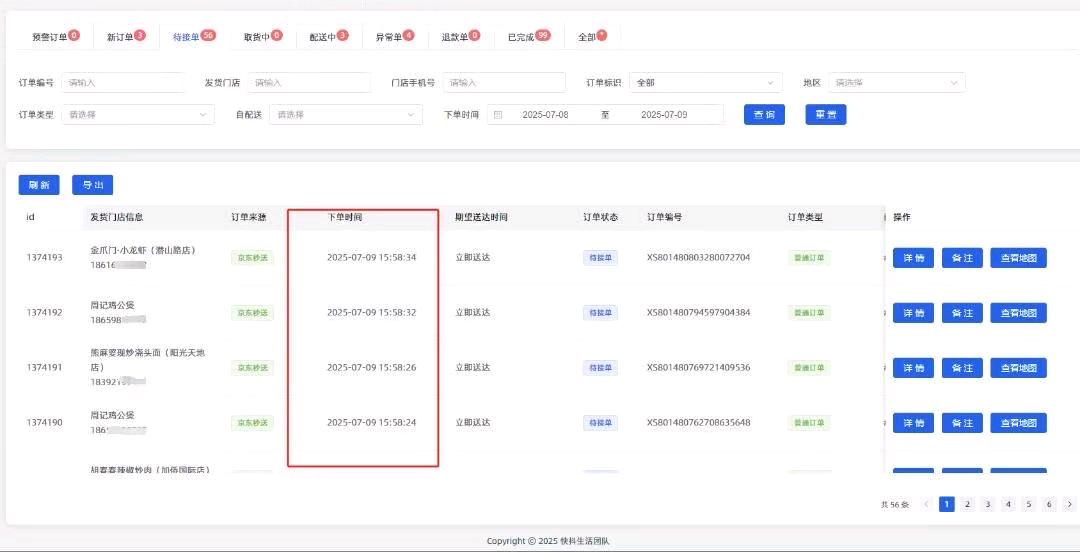Click the 重置 button
The height and width of the screenshot is (552, 1080).
pyautogui.click(x=826, y=115)
